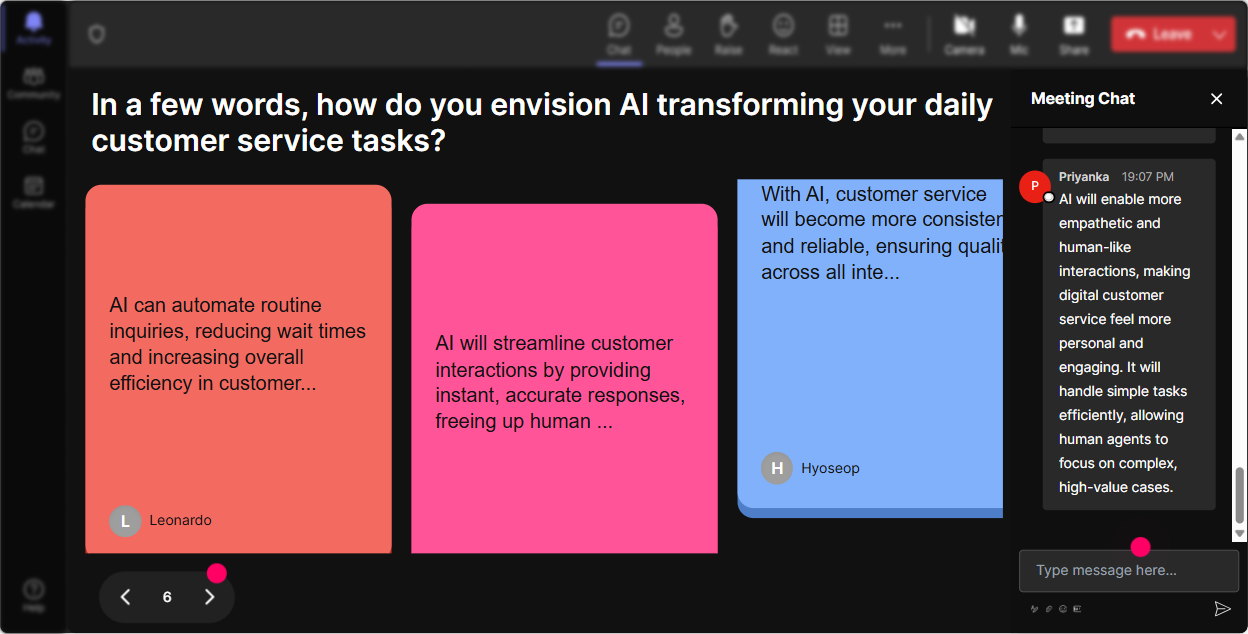
Task: Show the People list from the toolbar
Action: pos(674,34)
